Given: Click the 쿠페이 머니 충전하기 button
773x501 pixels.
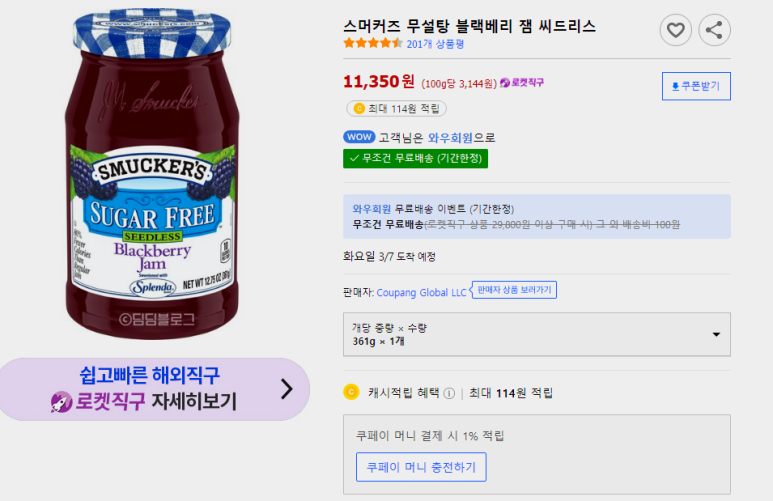Looking at the screenshot, I should tap(421, 467).
